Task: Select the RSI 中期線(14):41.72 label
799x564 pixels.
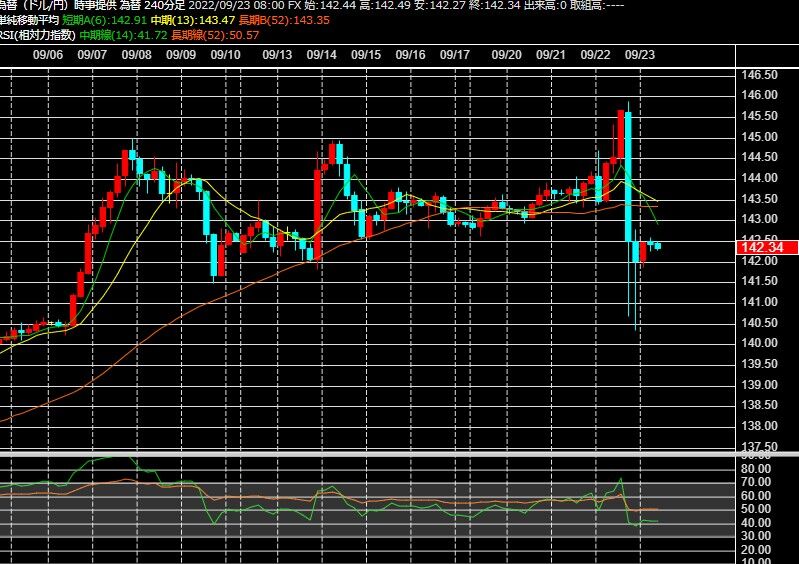Action: click(x=123, y=35)
